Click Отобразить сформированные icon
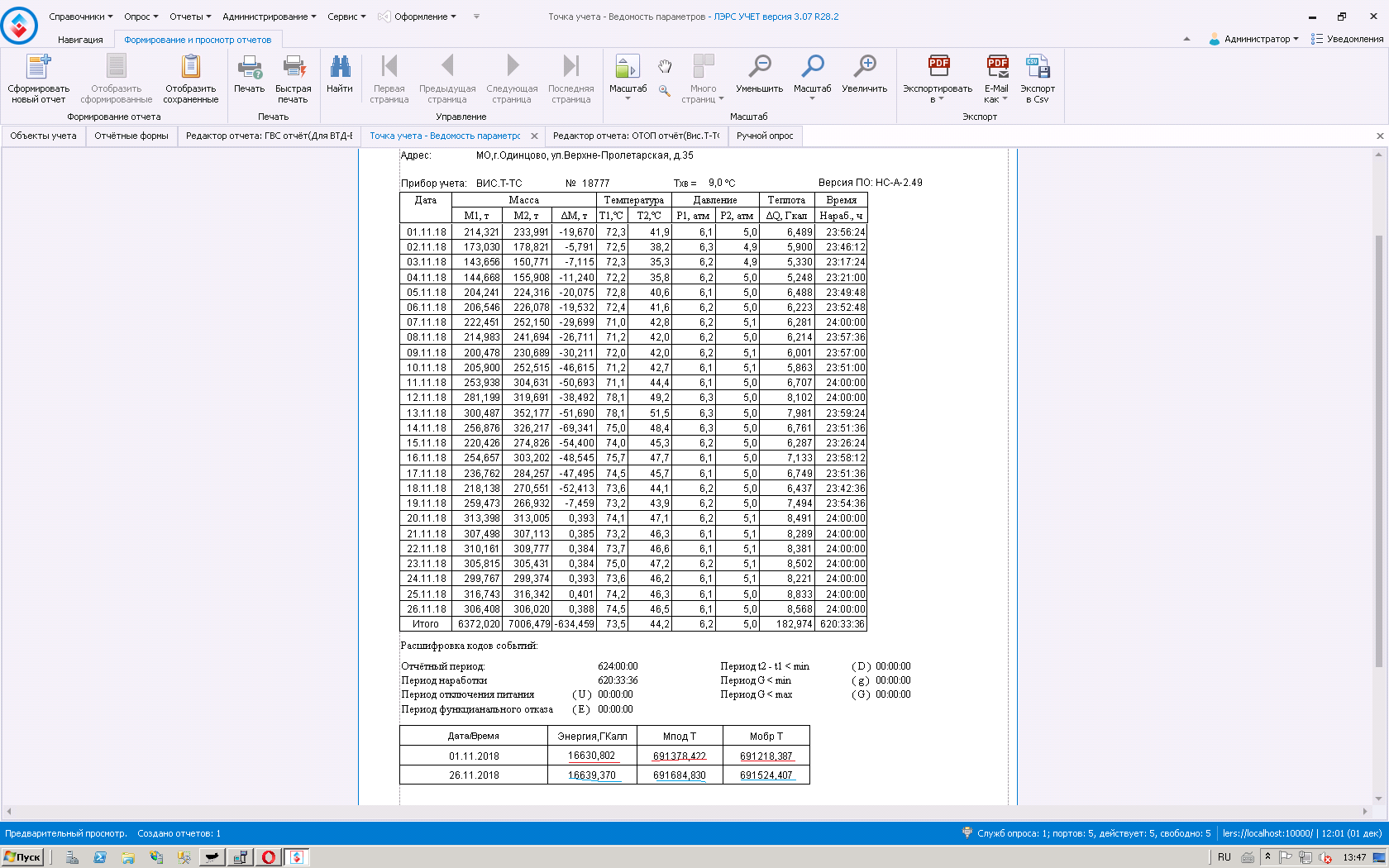1389x868 pixels. [117, 67]
